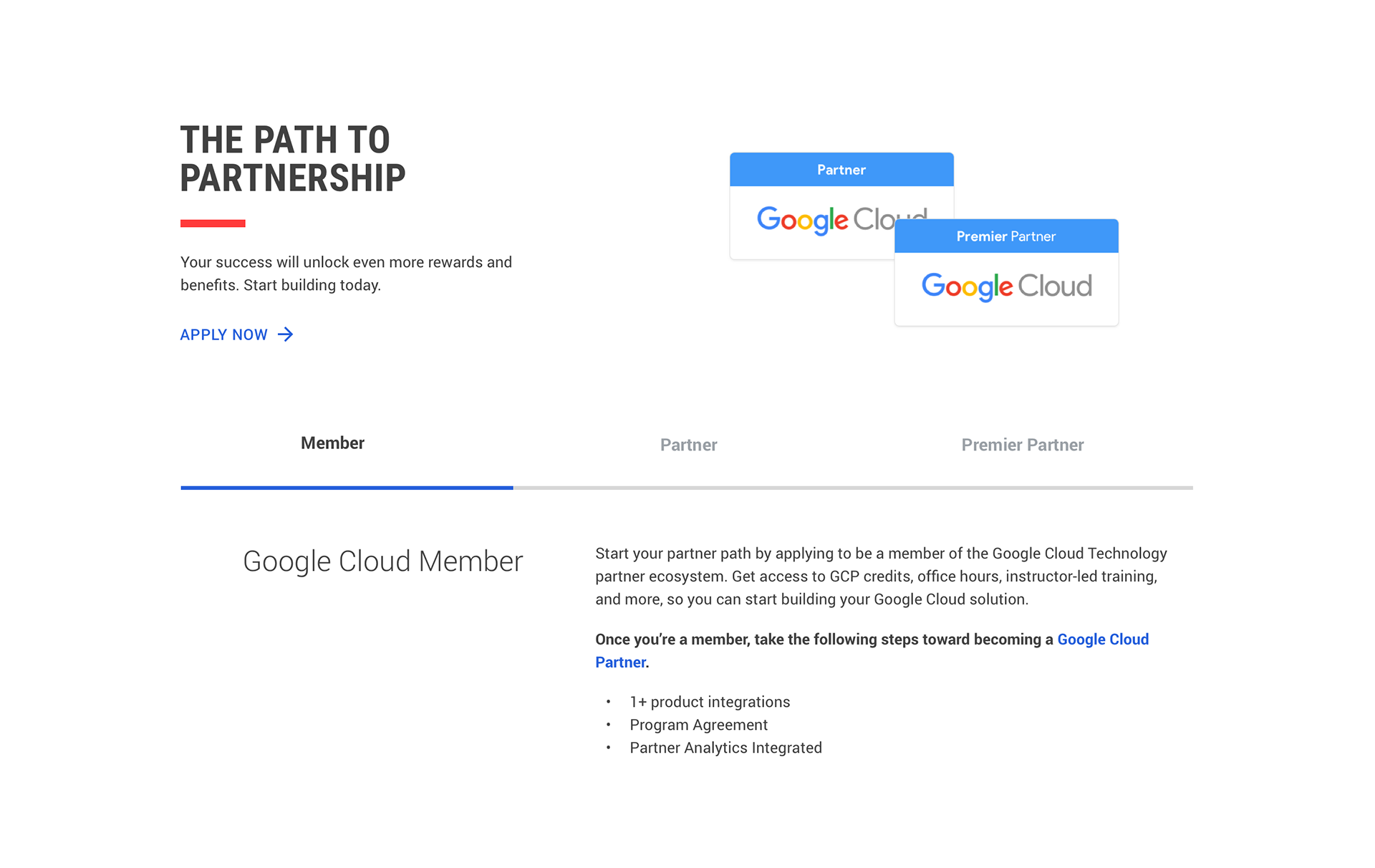Click the 'Your success will unlock' paragraph
Viewport: 1375px width, 868px height.
pos(346,274)
